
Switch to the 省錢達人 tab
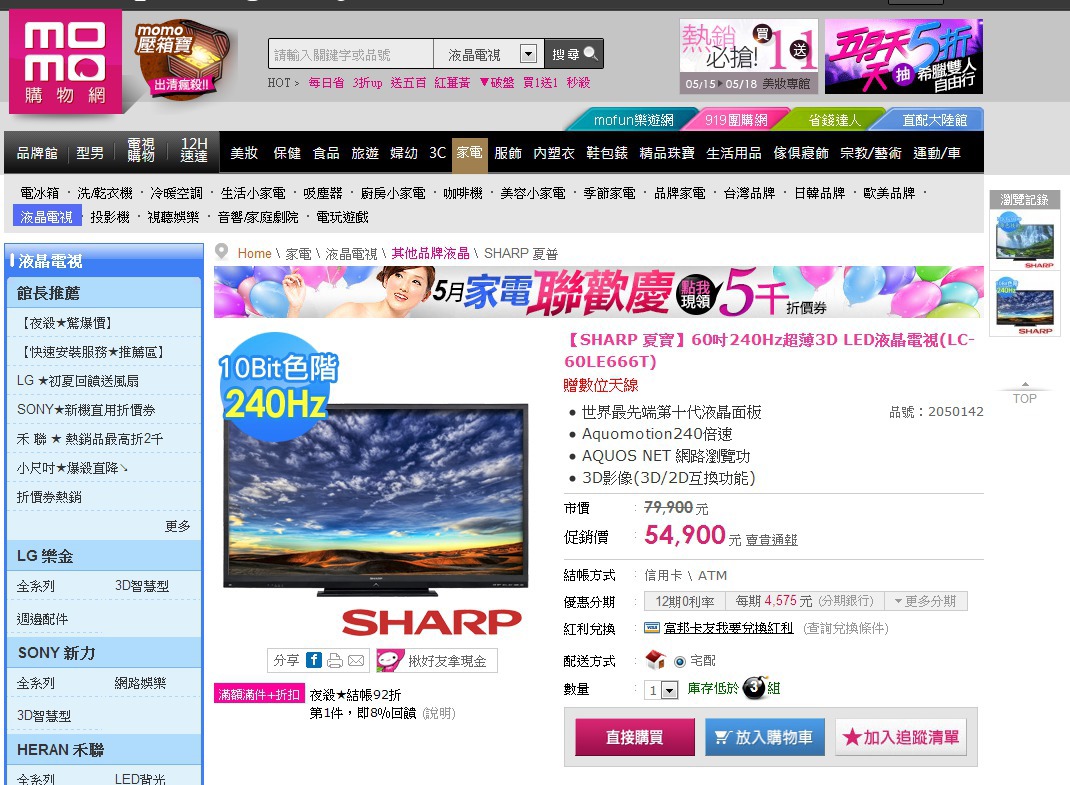point(834,120)
